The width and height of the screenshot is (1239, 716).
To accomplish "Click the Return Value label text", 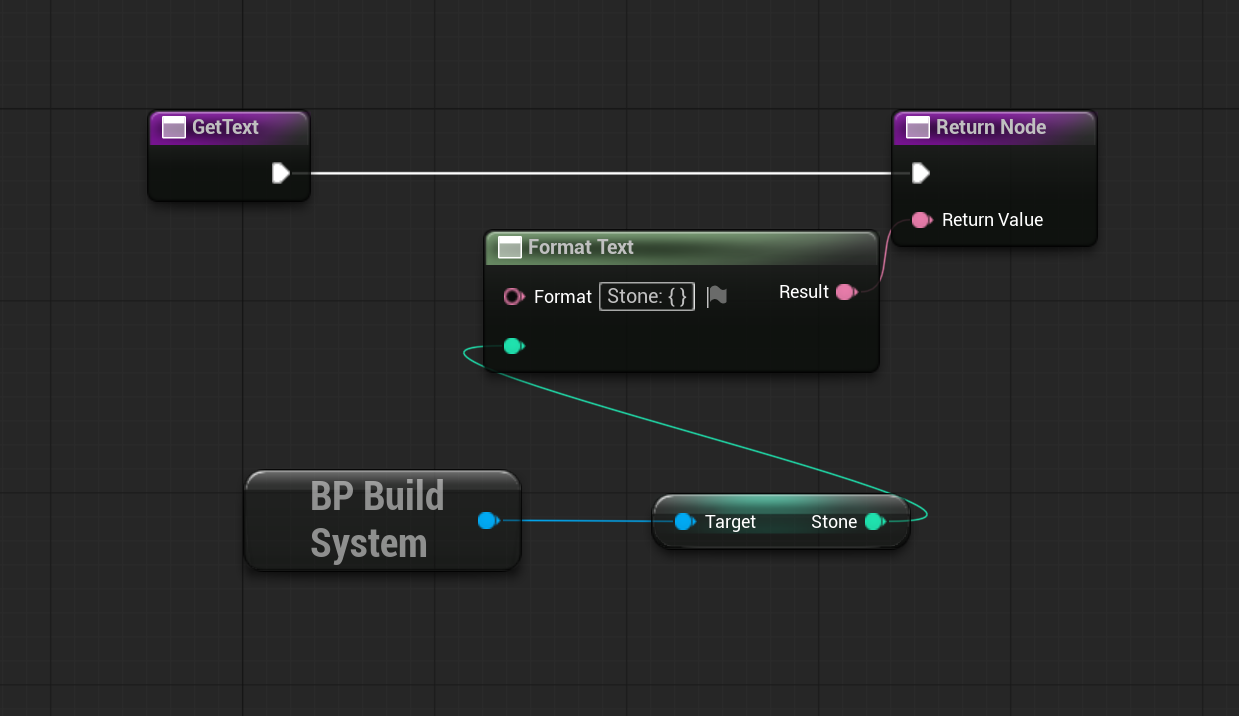I will 992,220.
